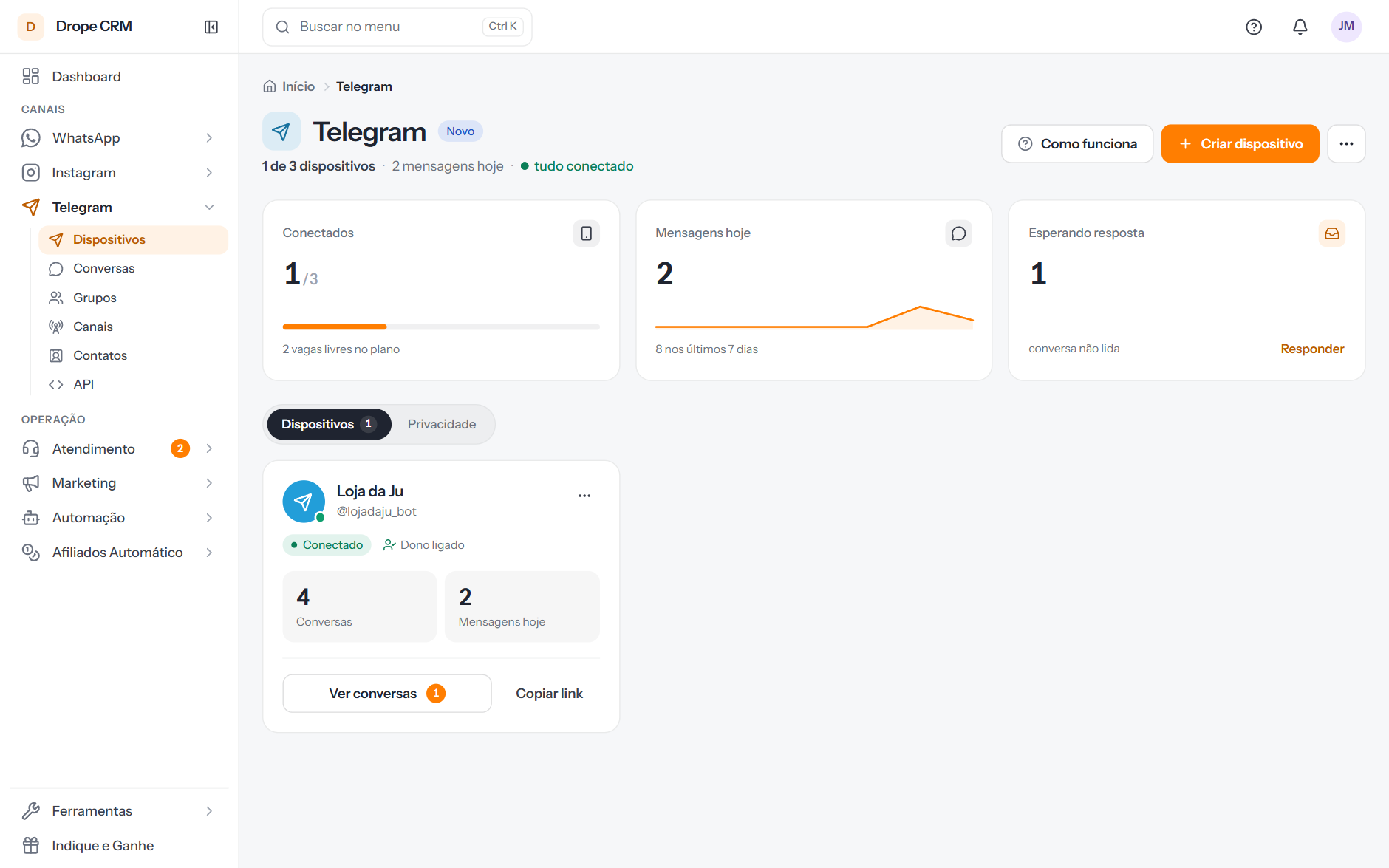The width and height of the screenshot is (1389, 868).
Task: Click the Contatos address book icon
Action: (56, 355)
